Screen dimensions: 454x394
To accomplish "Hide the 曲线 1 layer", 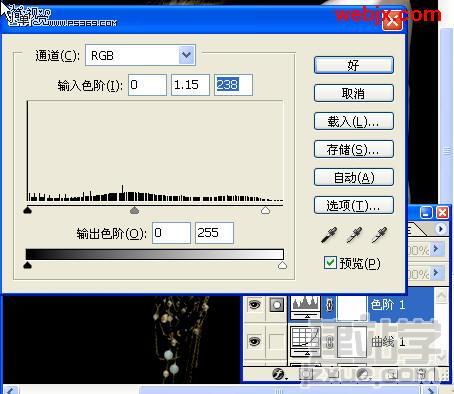I will point(255,342).
